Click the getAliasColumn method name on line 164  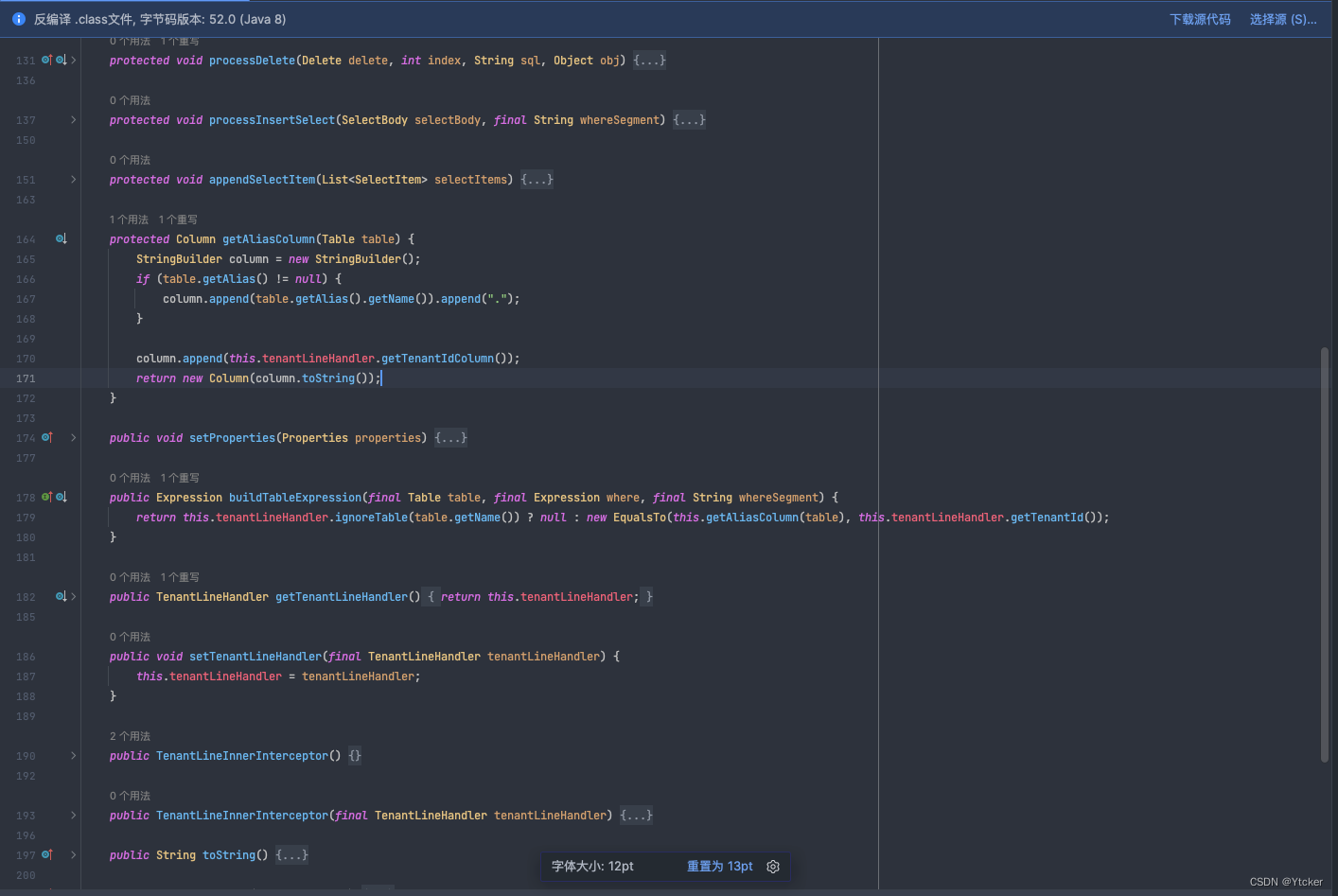pyautogui.click(x=269, y=239)
